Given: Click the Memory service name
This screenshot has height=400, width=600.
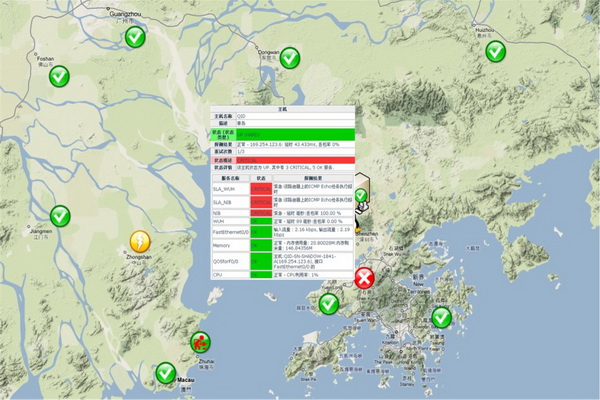Looking at the screenshot, I should tap(223, 243).
